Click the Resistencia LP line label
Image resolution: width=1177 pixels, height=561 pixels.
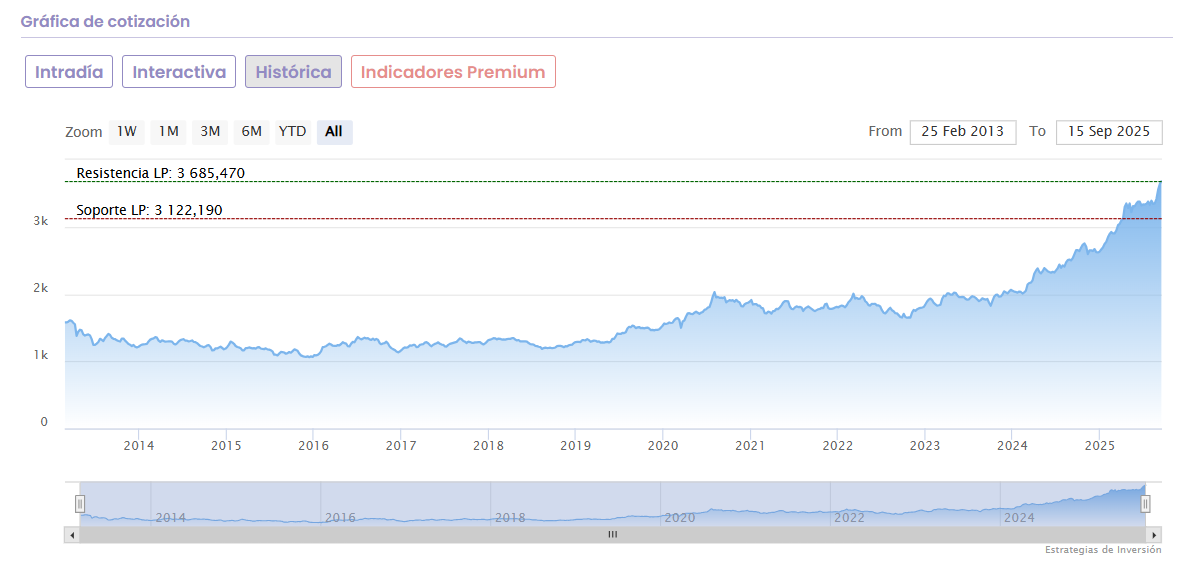click(x=161, y=174)
